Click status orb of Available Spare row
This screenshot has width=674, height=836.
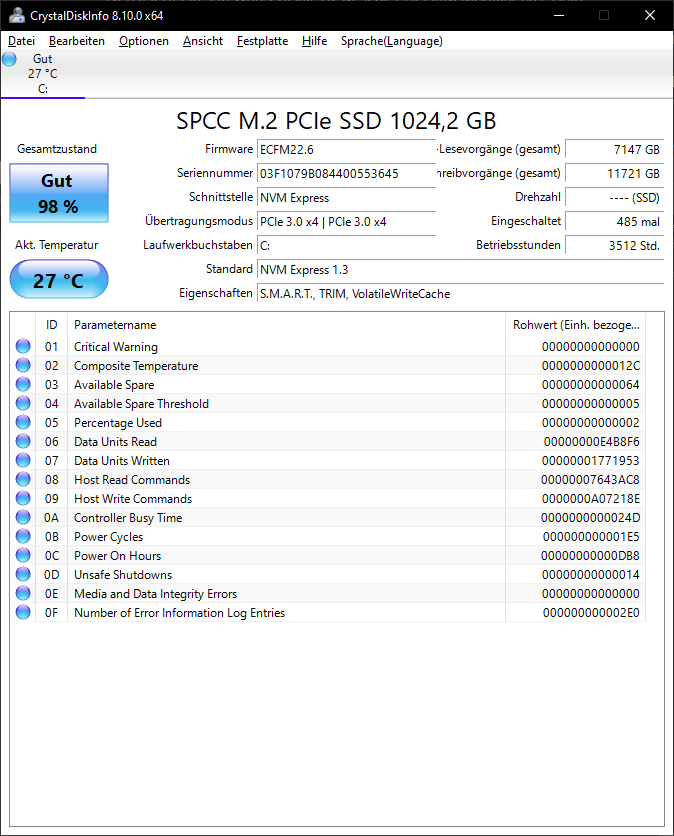coord(23,384)
